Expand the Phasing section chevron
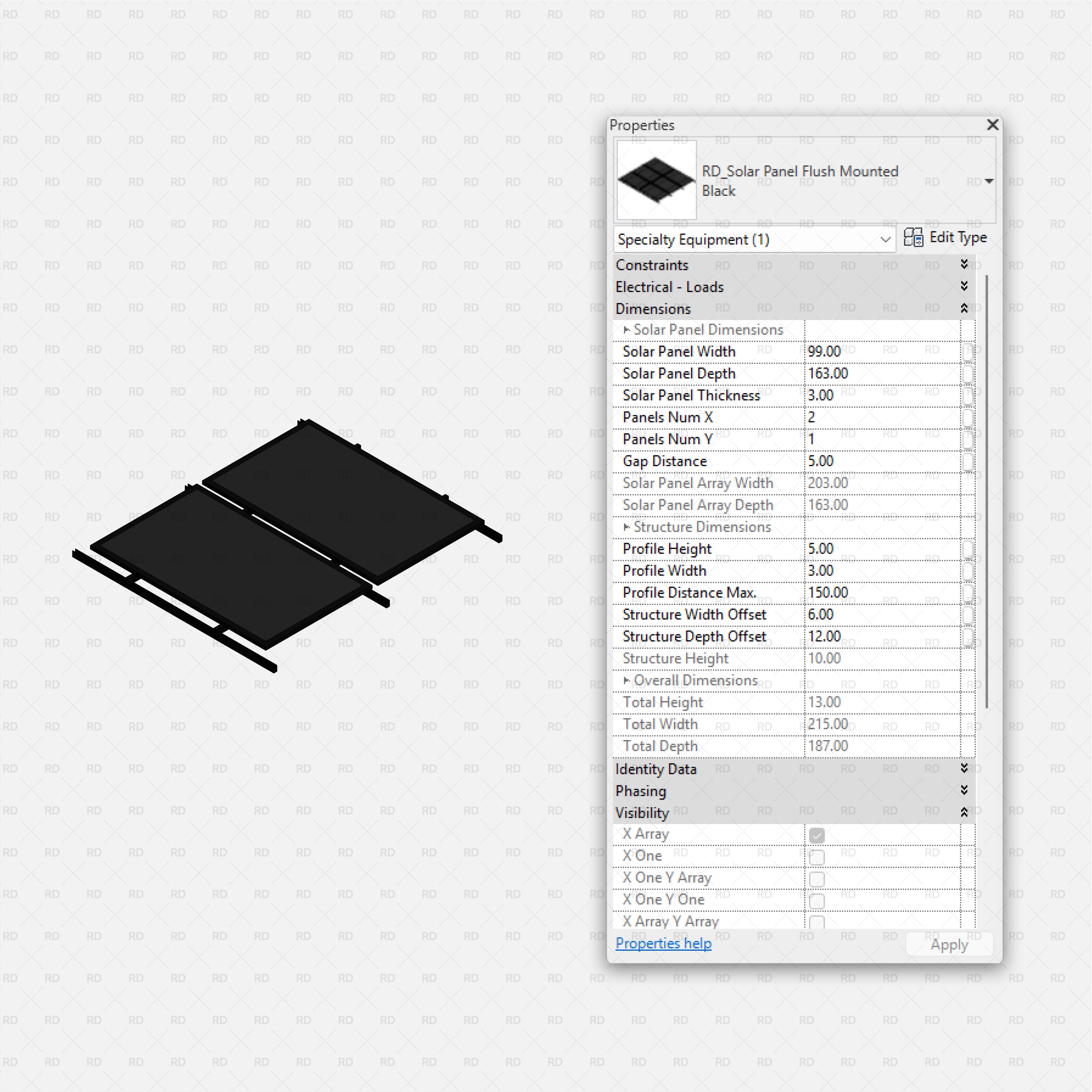1092x1092 pixels. [964, 790]
